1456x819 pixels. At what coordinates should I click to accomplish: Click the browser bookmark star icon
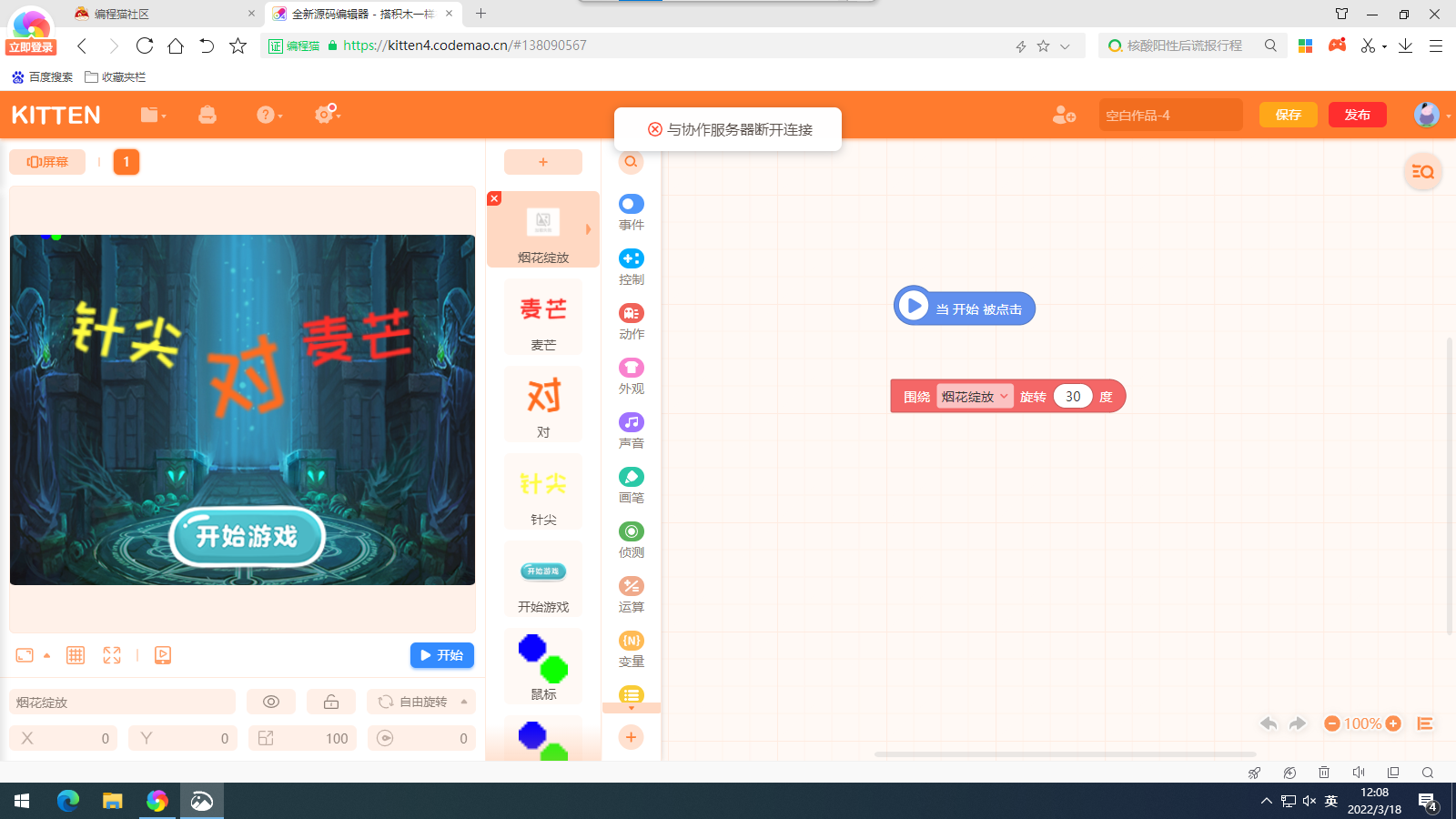[x=238, y=45]
